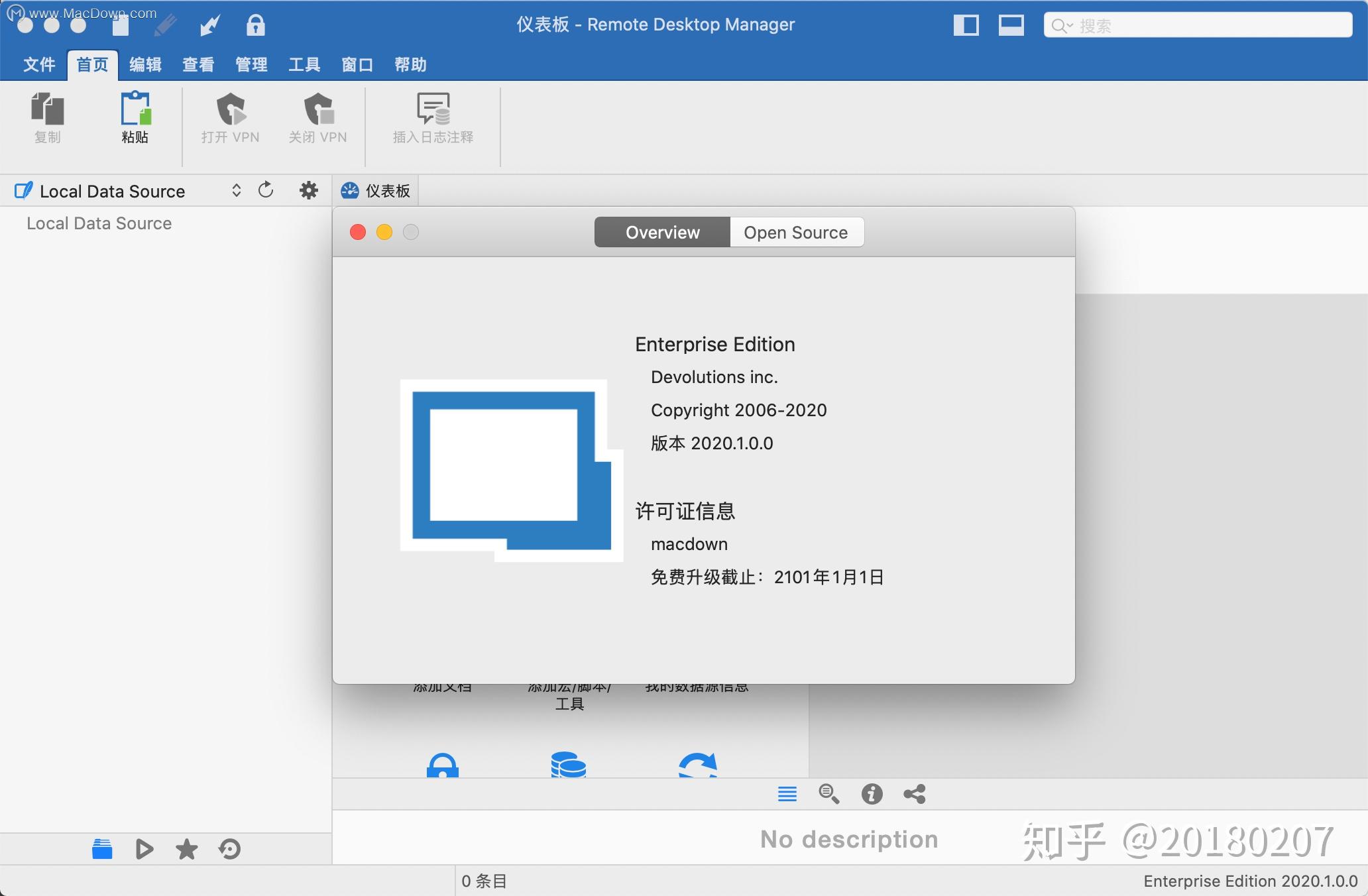Viewport: 1368px width, 896px height.
Task: Click the blue sync arrows dashboard icon
Action: [698, 765]
